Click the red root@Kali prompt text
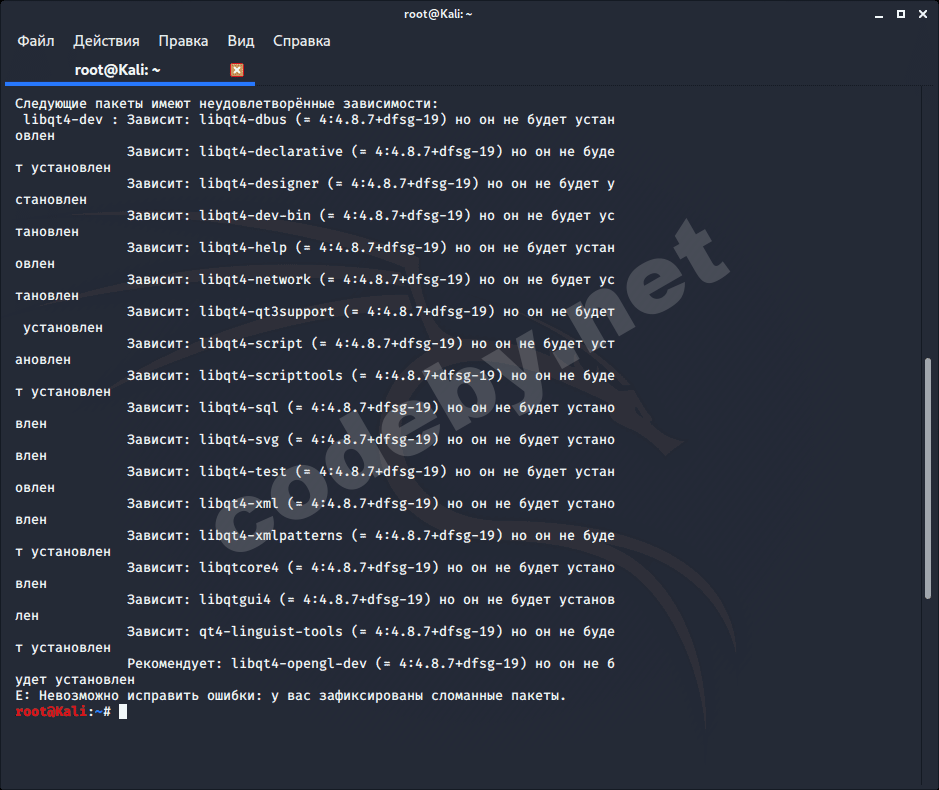 click(51, 712)
